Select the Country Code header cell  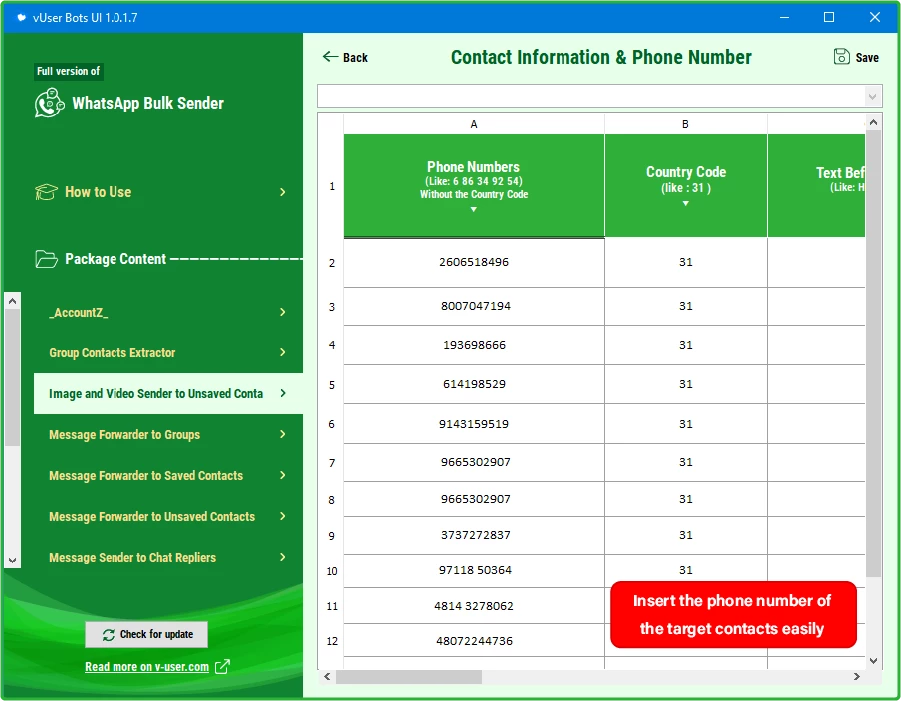click(x=686, y=186)
